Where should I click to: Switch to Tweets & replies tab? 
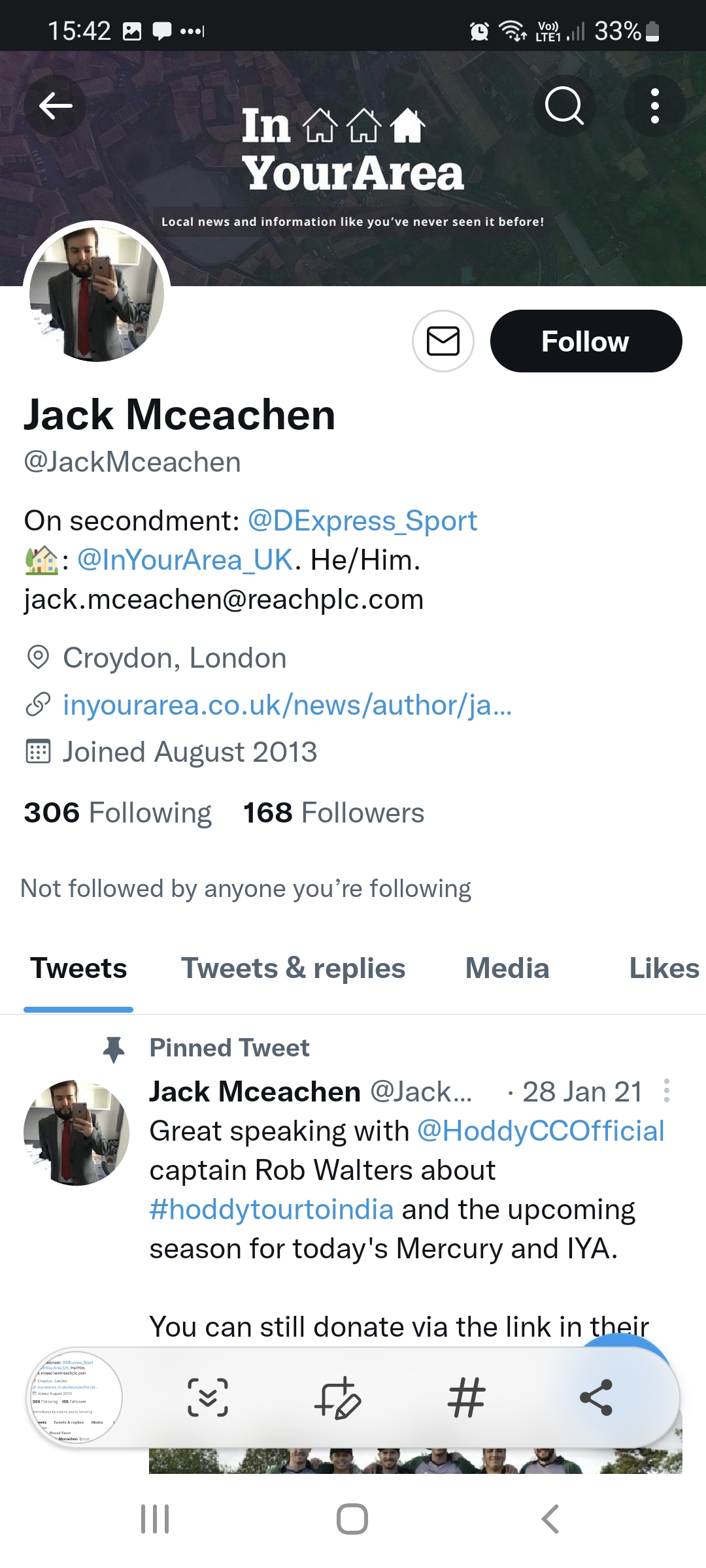(x=293, y=969)
